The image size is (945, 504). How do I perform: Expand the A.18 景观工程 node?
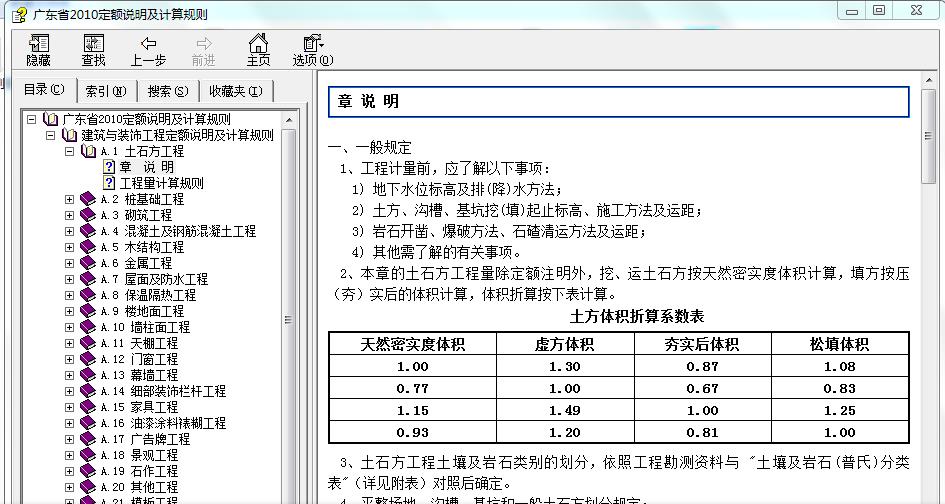point(69,455)
